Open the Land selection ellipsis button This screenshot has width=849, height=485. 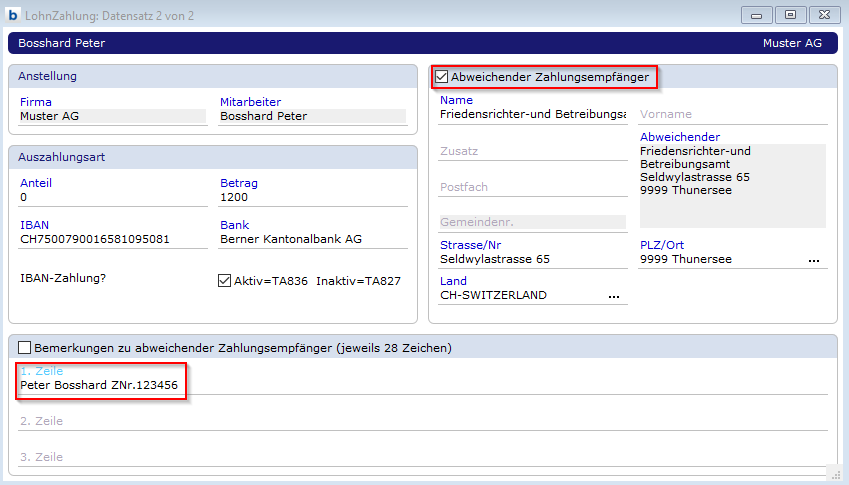coord(614,296)
